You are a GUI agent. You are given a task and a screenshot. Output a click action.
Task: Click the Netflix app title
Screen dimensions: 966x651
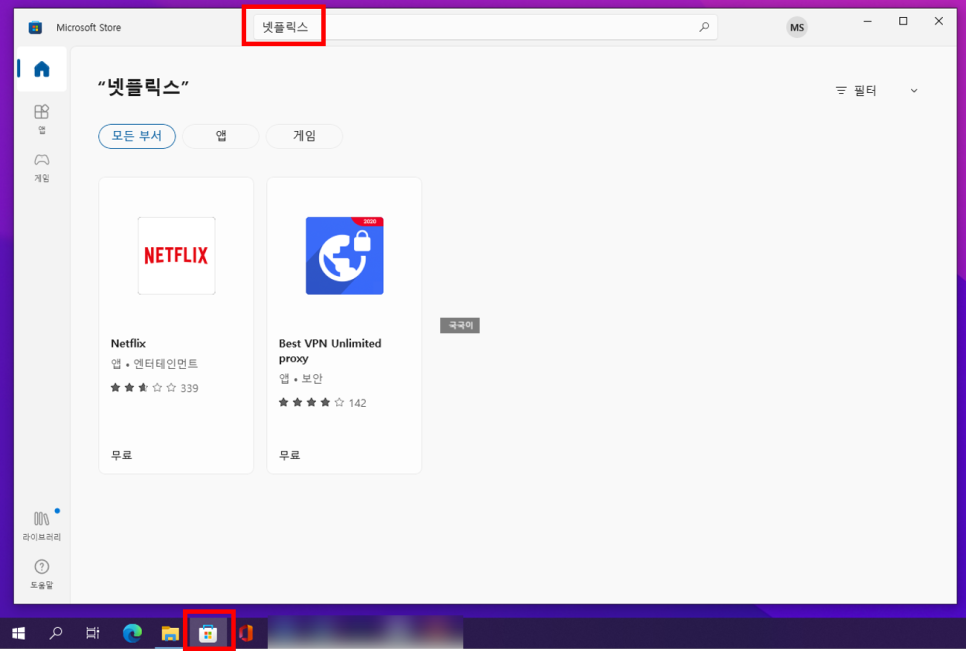click(128, 344)
